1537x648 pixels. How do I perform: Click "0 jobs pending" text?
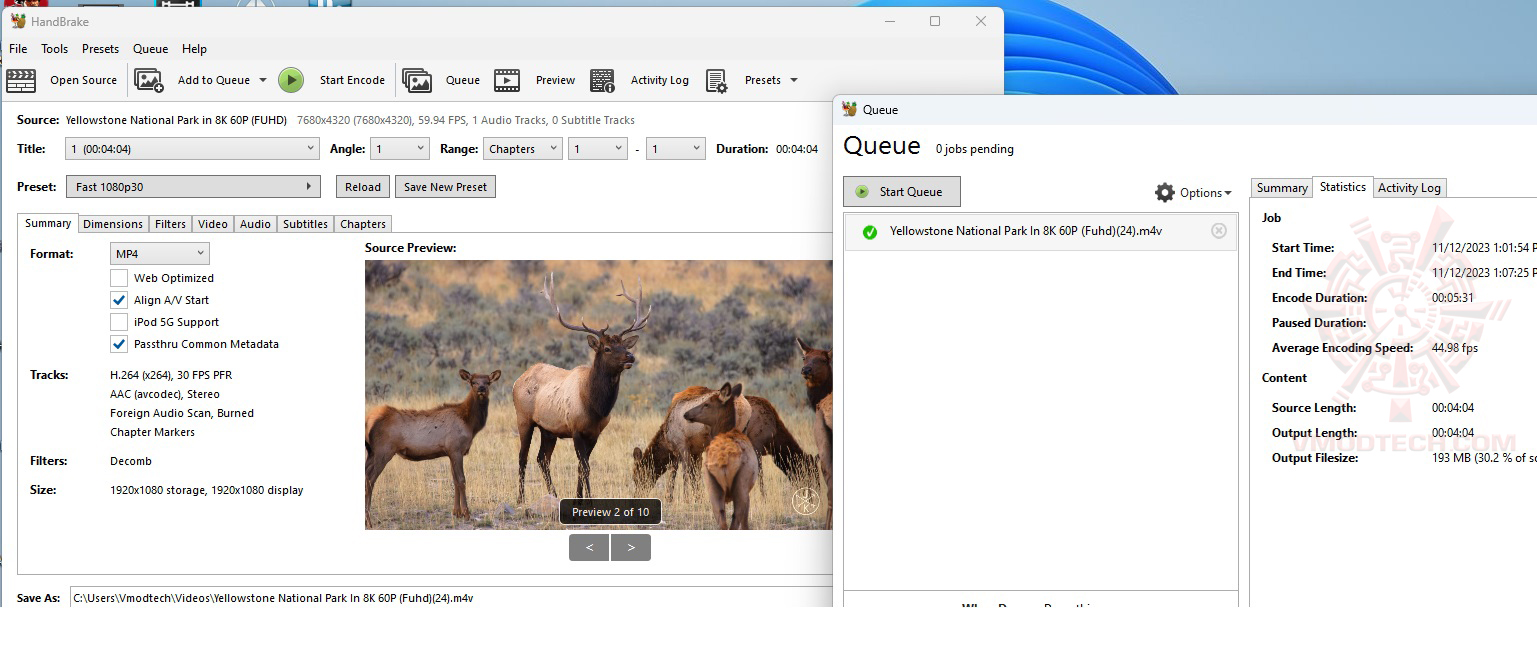(x=975, y=149)
